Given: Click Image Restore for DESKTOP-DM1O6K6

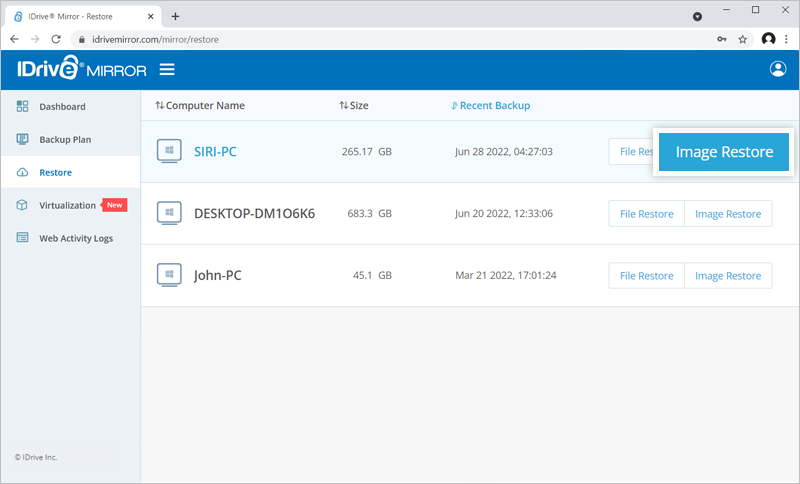Looking at the screenshot, I should (x=728, y=214).
